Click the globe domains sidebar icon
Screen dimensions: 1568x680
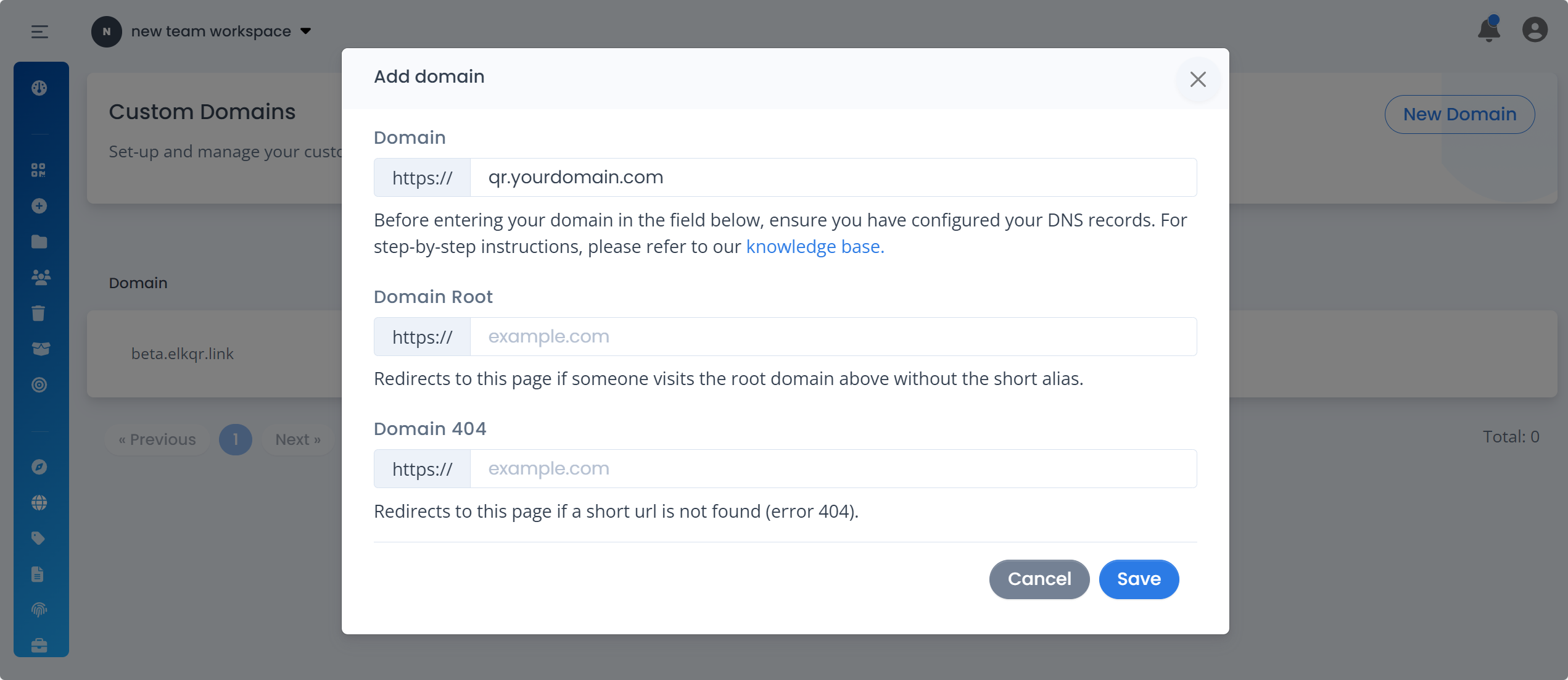(39, 503)
